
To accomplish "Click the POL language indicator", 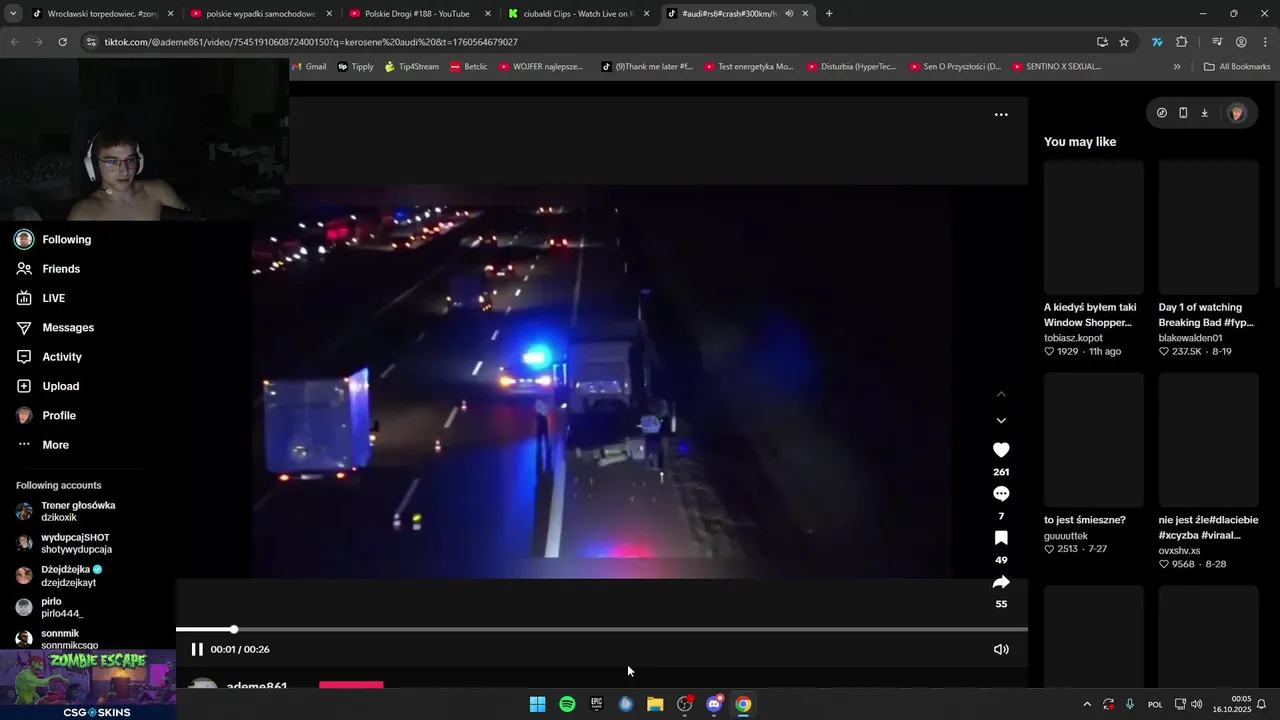I will point(1155,704).
